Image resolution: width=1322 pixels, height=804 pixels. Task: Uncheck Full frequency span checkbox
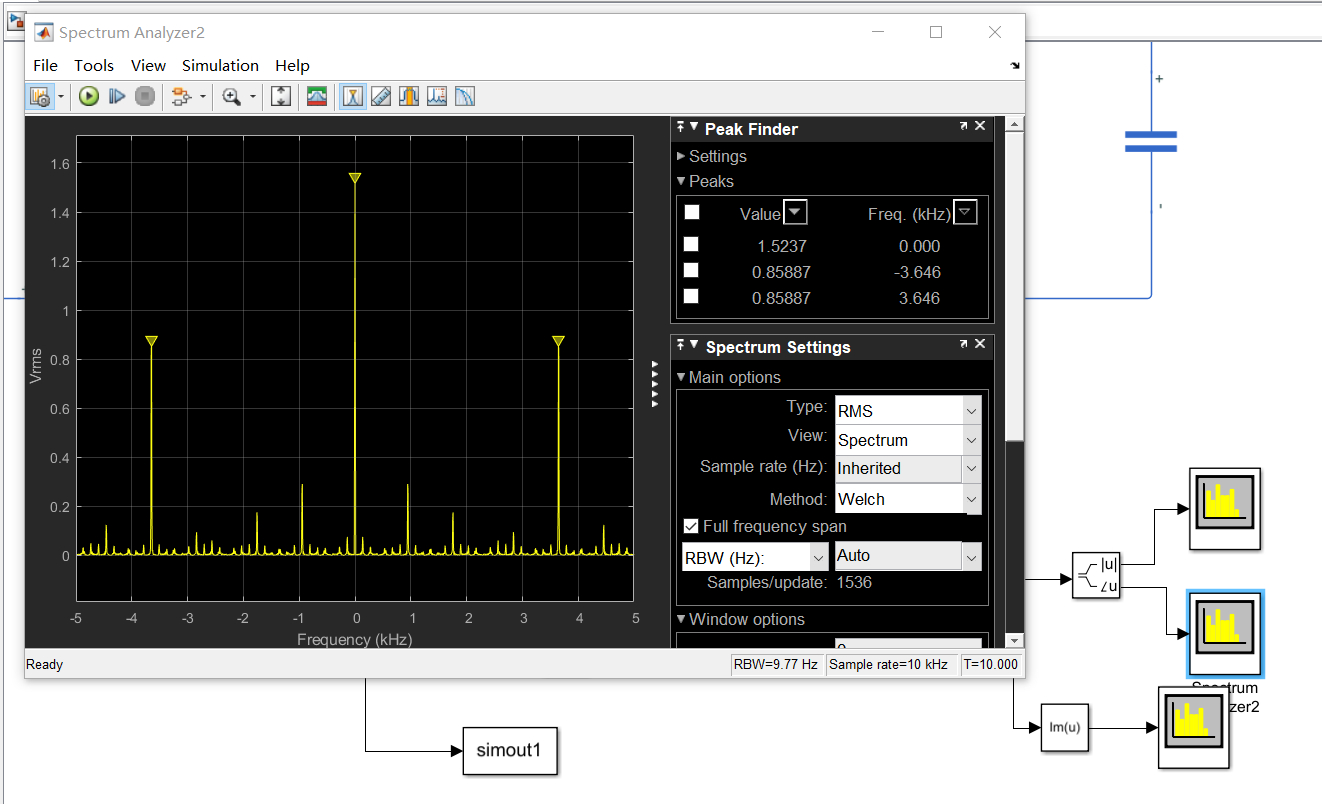pyautogui.click(x=690, y=526)
